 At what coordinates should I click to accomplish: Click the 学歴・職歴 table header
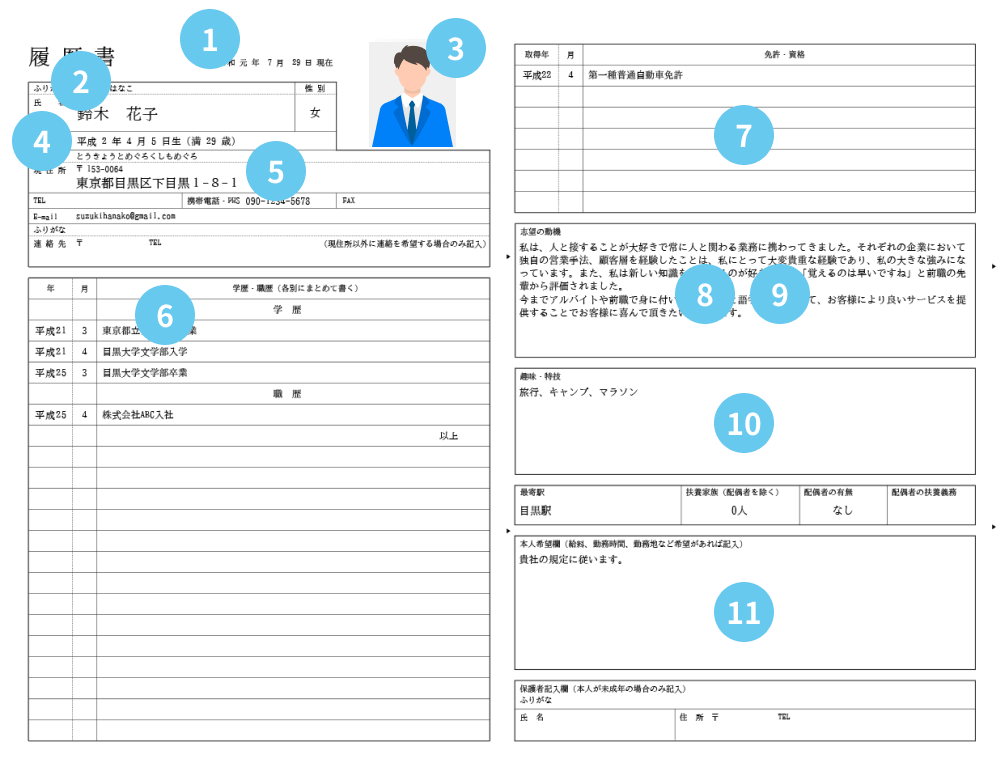(x=295, y=288)
